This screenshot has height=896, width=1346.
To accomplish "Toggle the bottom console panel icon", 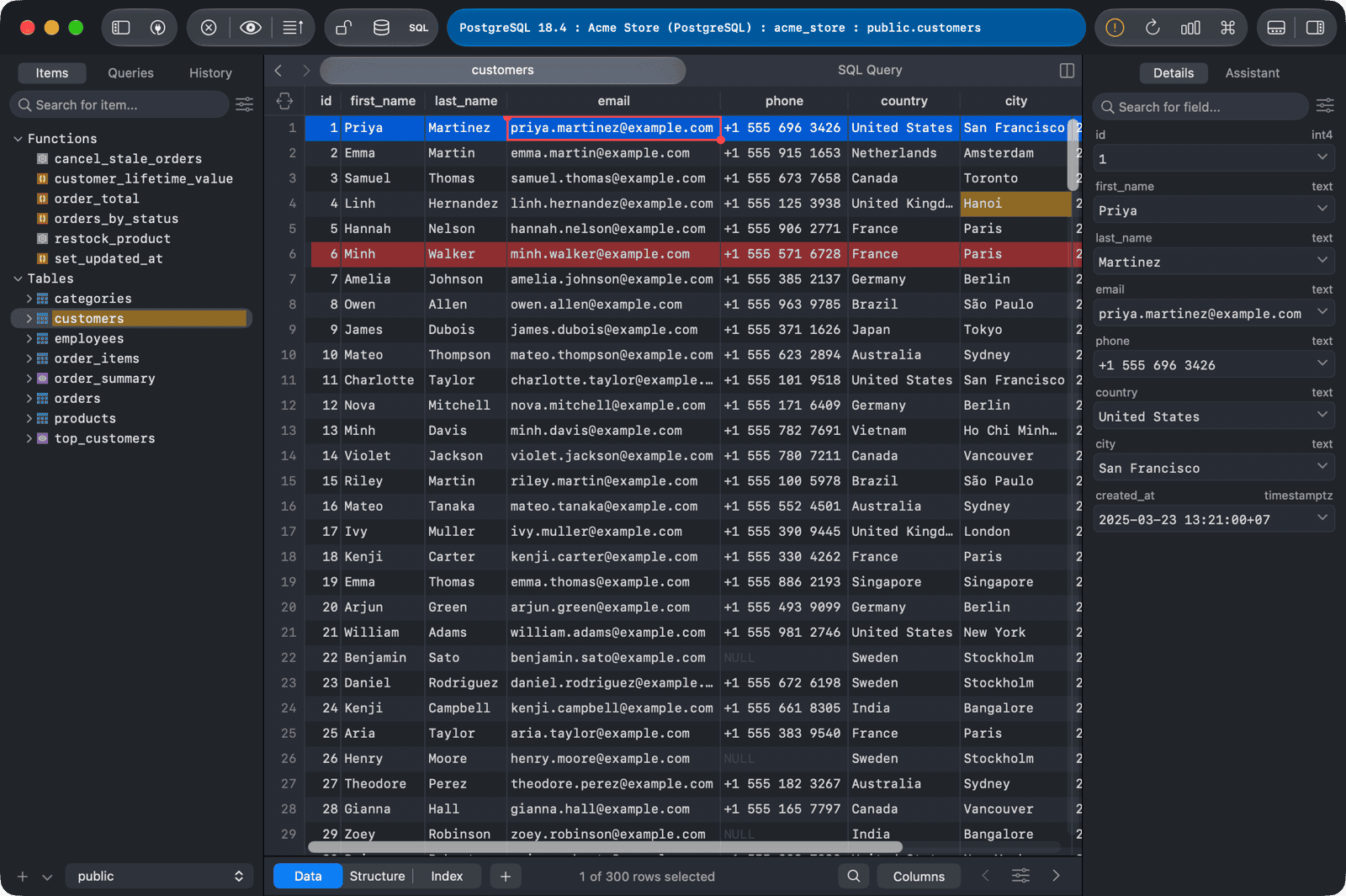I will (1276, 28).
